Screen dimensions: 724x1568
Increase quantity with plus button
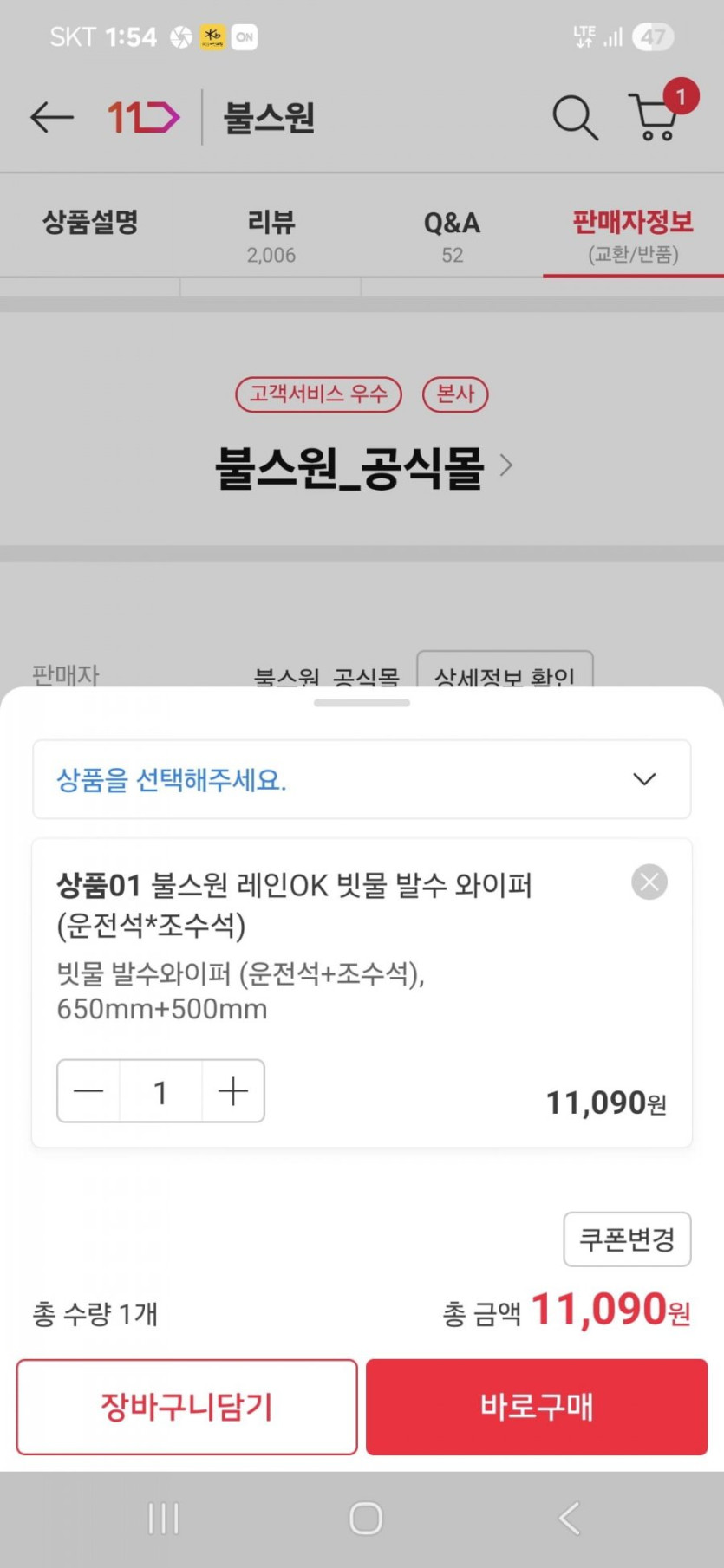point(233,1091)
